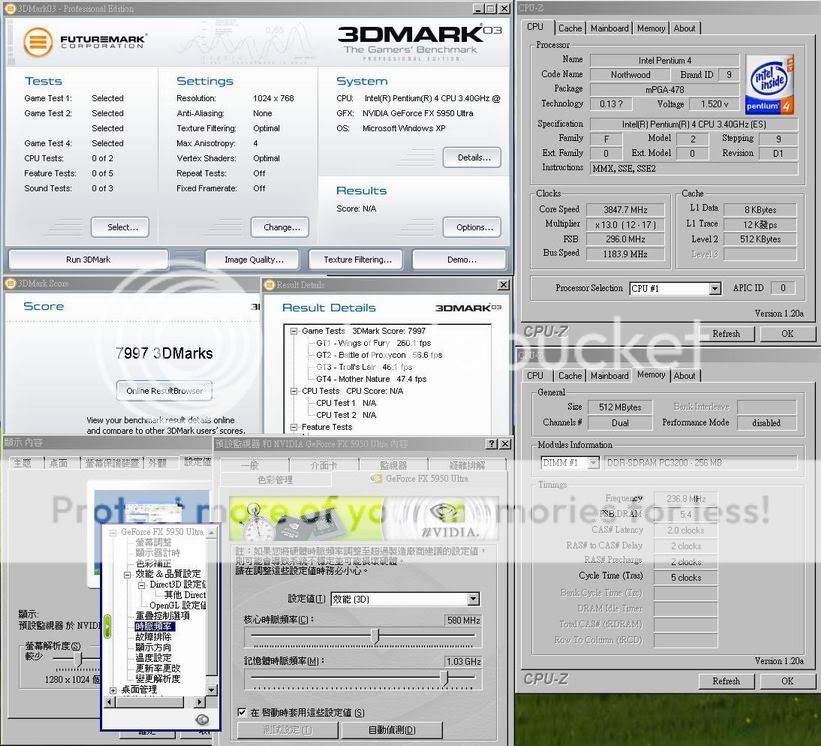This screenshot has width=821, height=746.
Task: Open the Online ResultBrowser
Action: [164, 391]
